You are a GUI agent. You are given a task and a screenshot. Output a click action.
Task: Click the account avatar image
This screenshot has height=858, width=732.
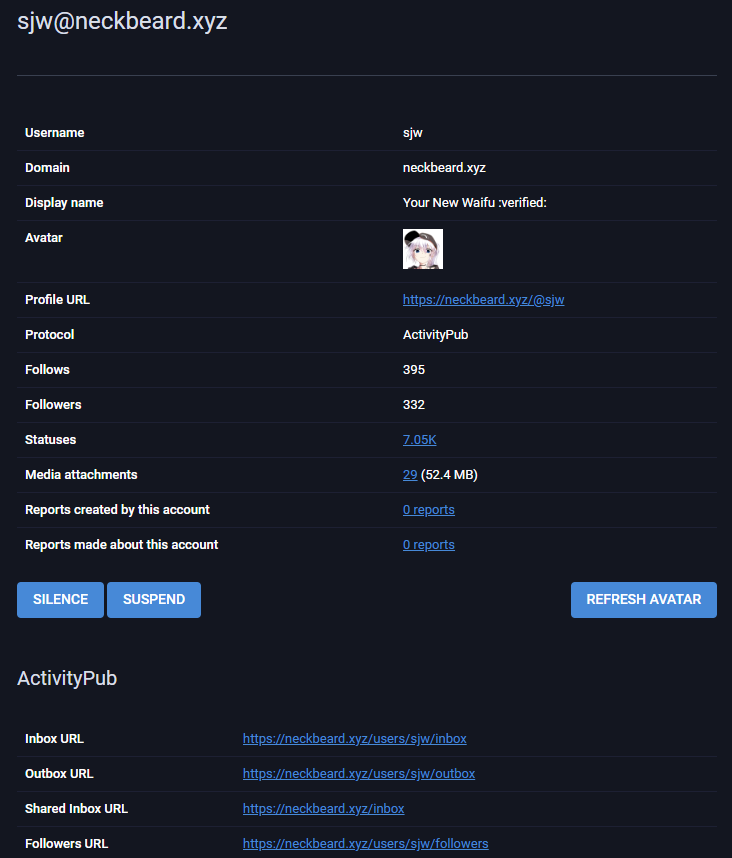(423, 249)
